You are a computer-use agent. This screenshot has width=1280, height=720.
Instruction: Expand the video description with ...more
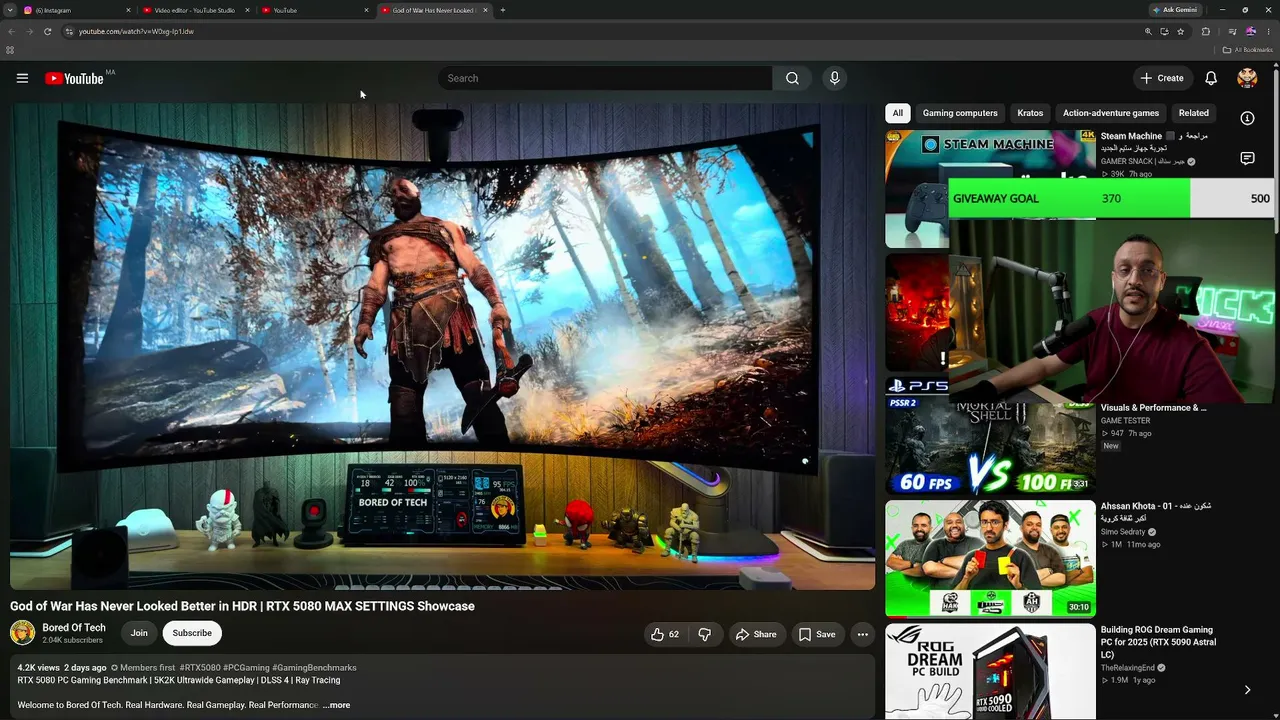(336, 705)
